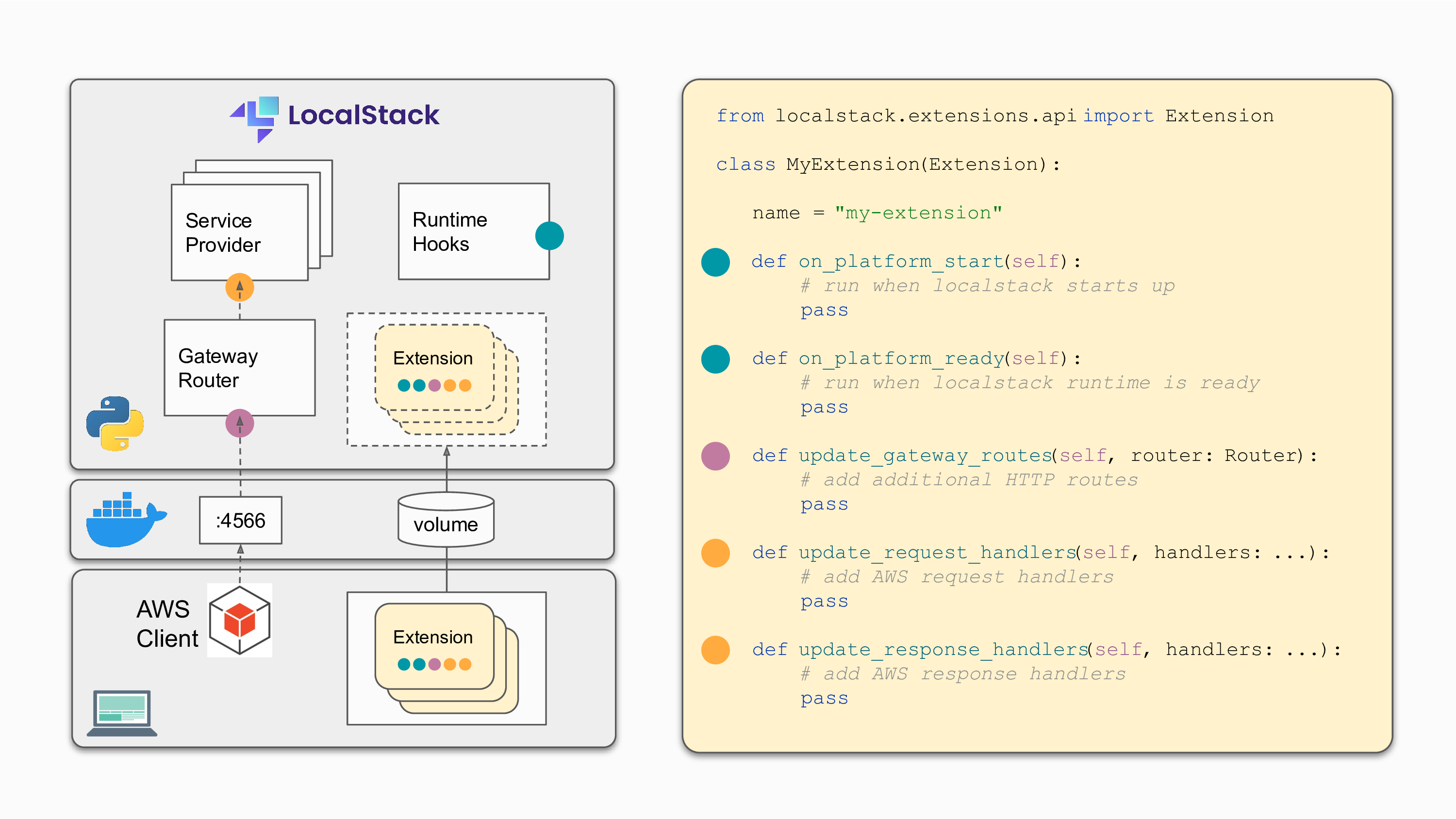Click the dashed Extension card in LocalStack
Viewport: 1456px width, 819px height.
pos(434,367)
